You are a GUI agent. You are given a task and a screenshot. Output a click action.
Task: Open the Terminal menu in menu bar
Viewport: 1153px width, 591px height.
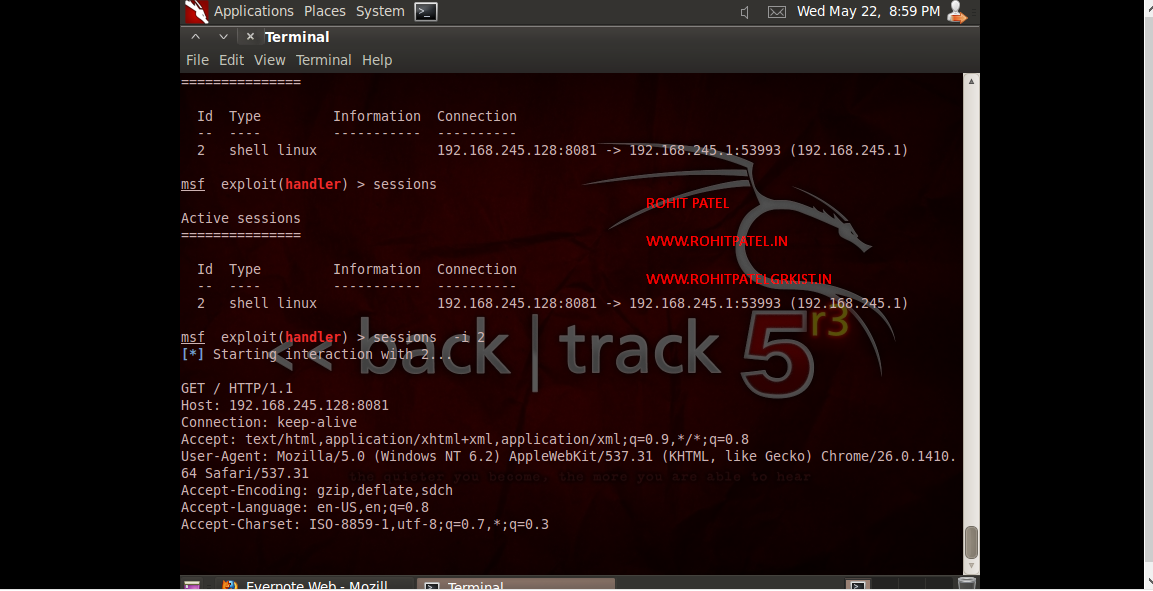tap(324, 60)
